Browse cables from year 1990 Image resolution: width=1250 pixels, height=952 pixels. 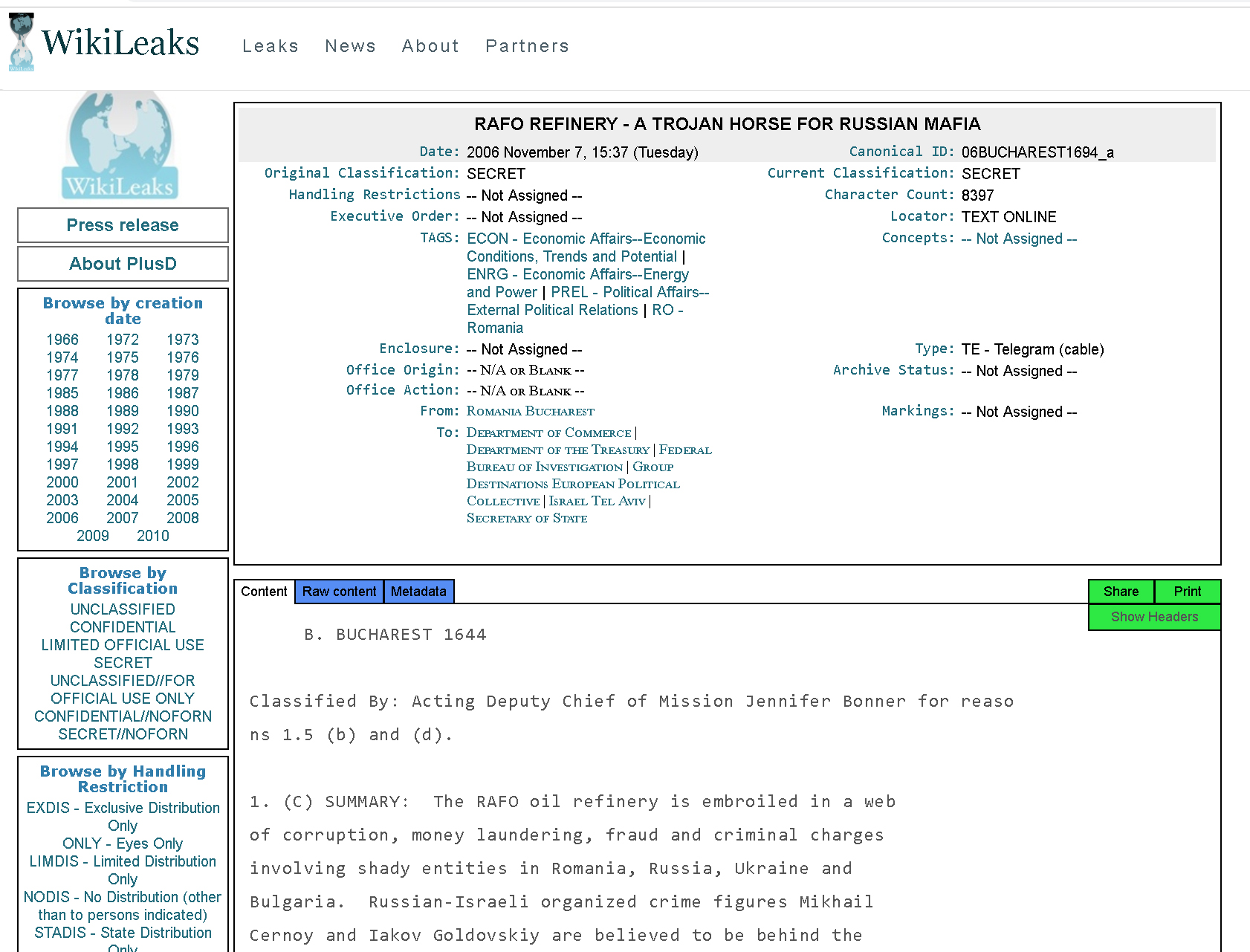pyautogui.click(x=183, y=411)
